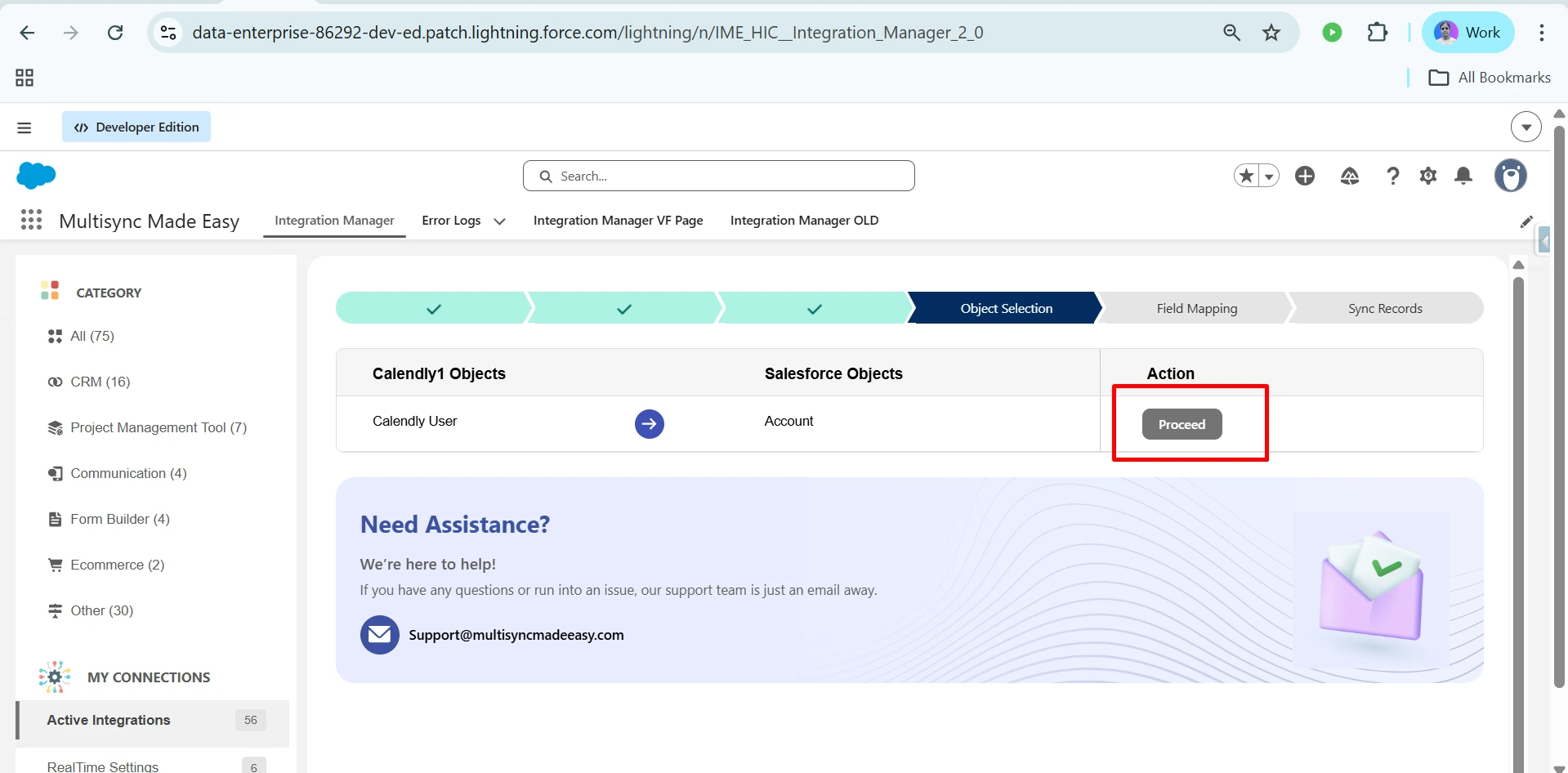Image resolution: width=1568 pixels, height=773 pixels.
Task: Open the Global Actions plus icon
Action: pos(1305,176)
